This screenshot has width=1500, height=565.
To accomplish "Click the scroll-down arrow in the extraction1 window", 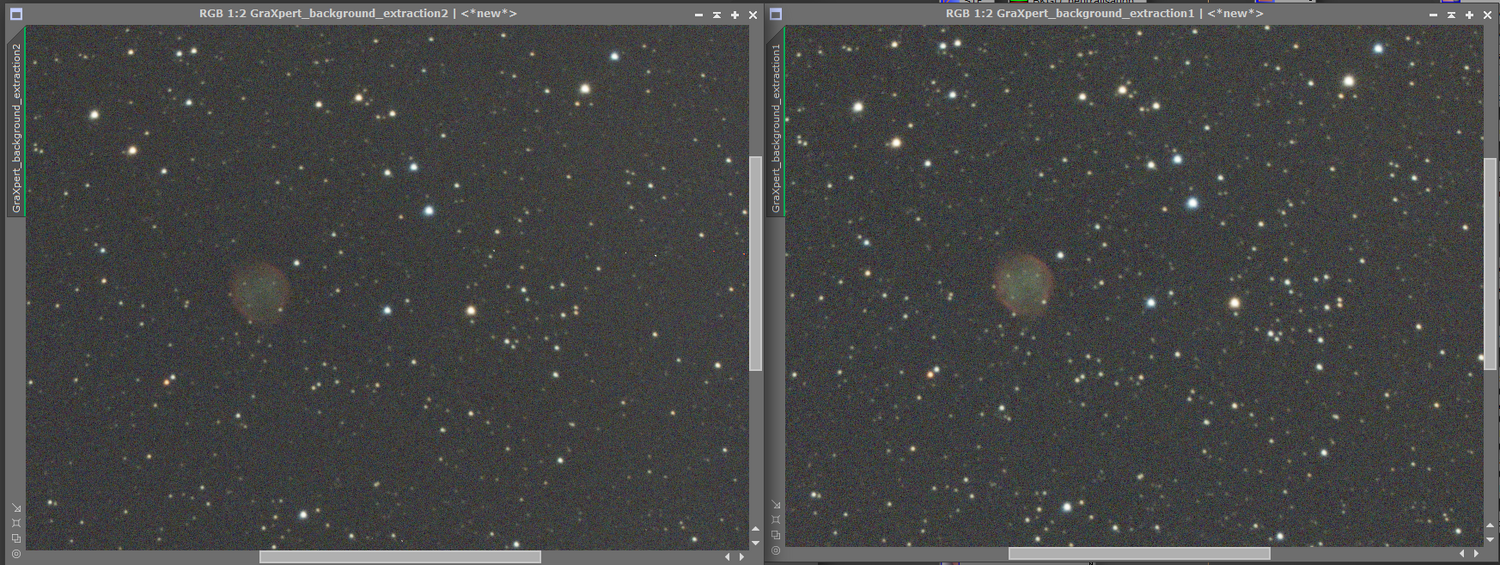I will [x=1490, y=539].
